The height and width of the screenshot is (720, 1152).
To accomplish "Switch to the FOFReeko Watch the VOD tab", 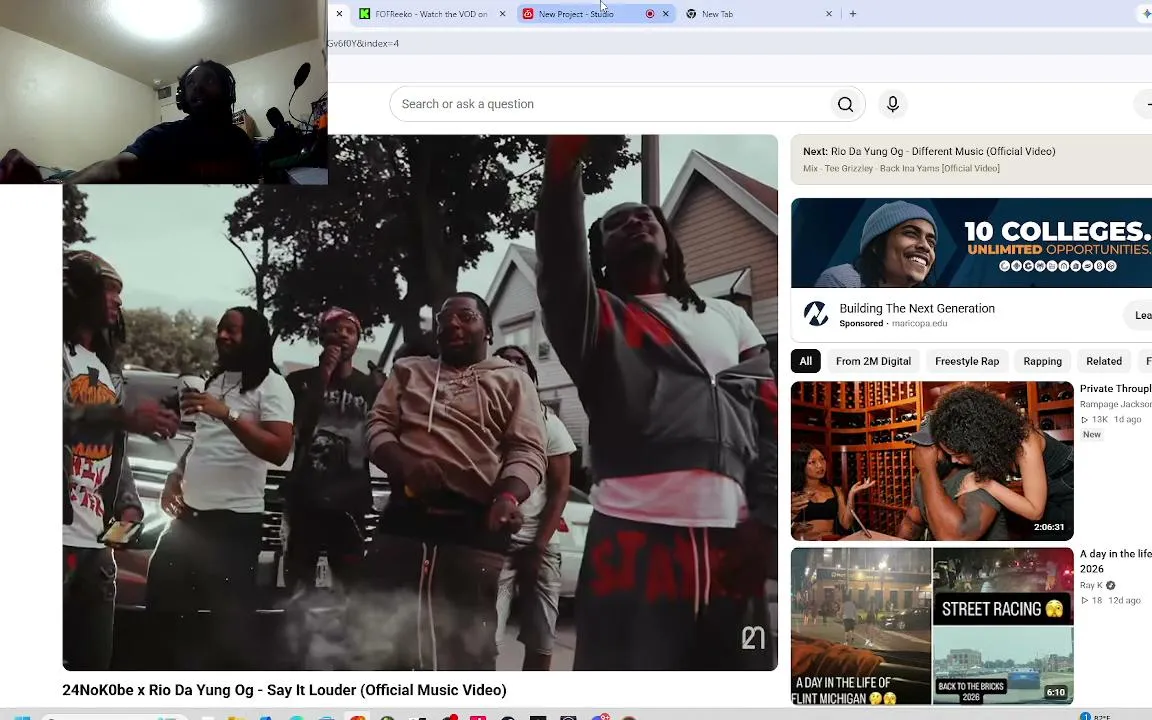I will 431,14.
